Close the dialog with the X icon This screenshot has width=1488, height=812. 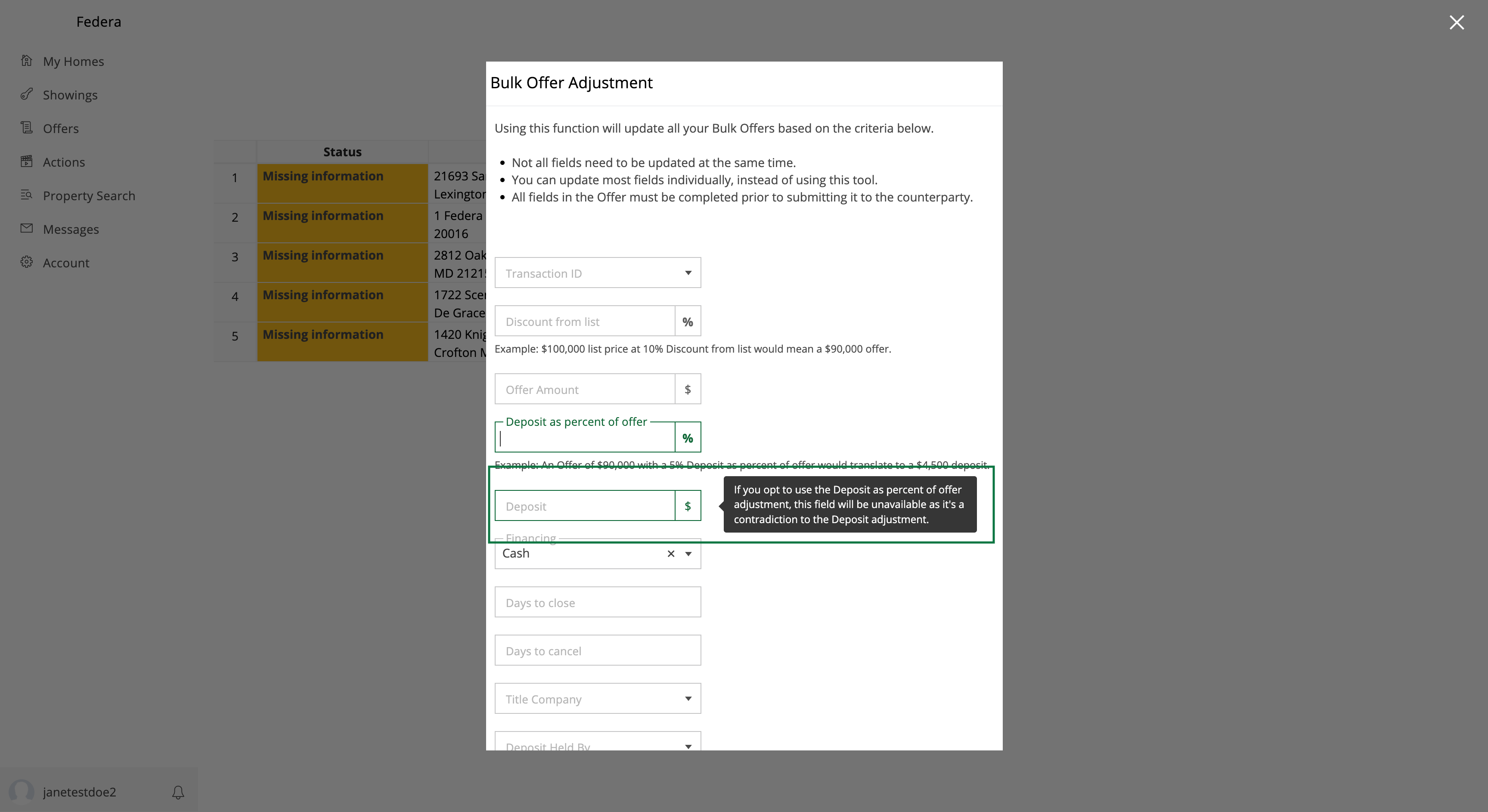click(x=1456, y=22)
